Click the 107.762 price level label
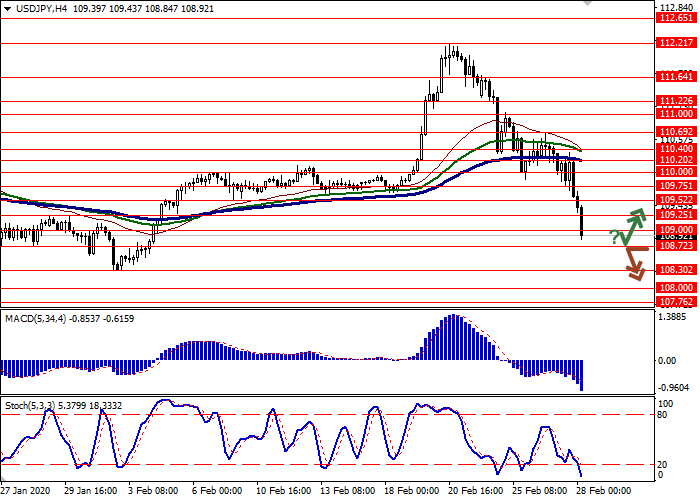Image resolution: width=700 pixels, height=500 pixels. pos(676,301)
